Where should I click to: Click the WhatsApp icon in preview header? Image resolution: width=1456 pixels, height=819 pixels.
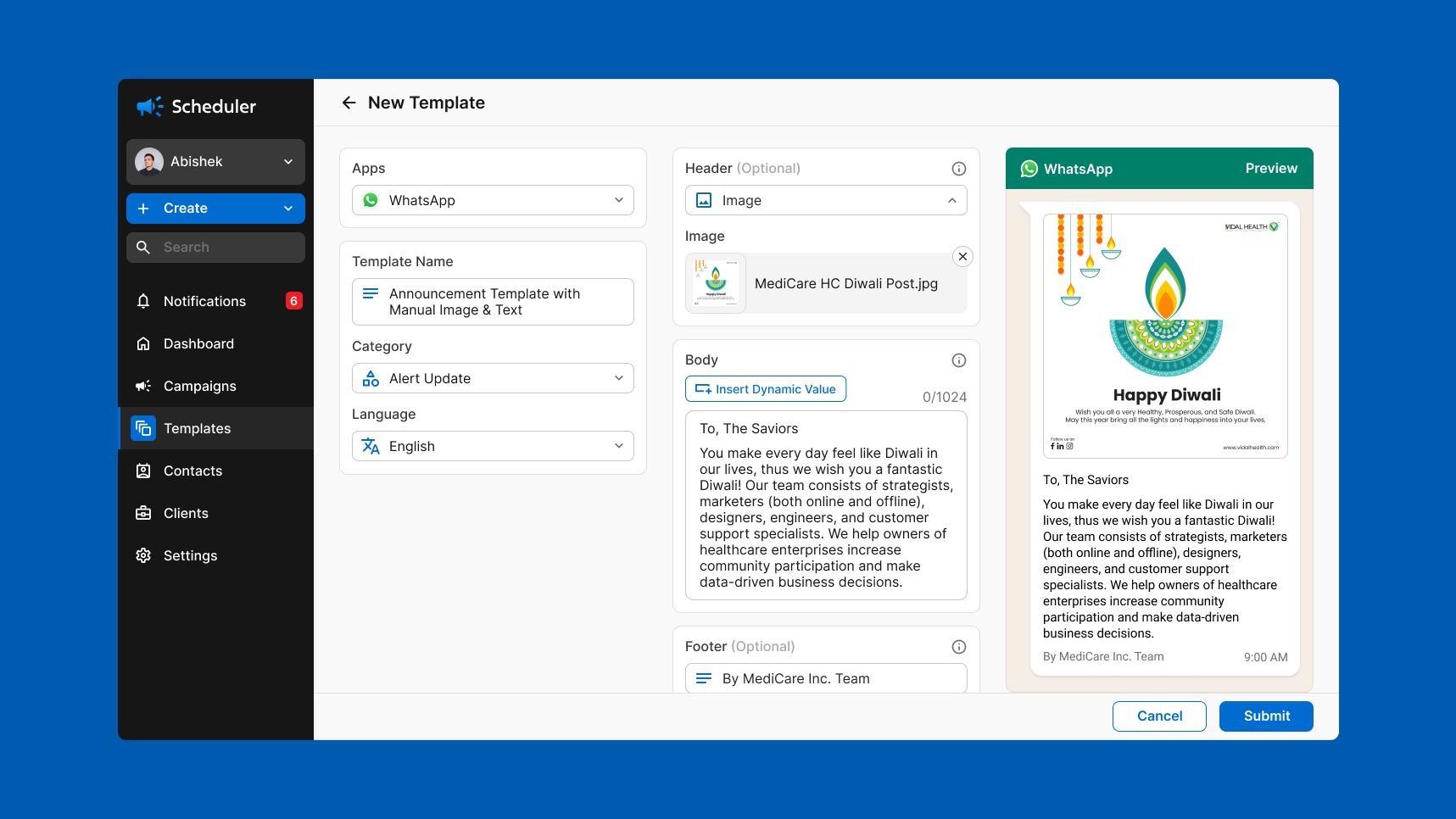(1029, 168)
